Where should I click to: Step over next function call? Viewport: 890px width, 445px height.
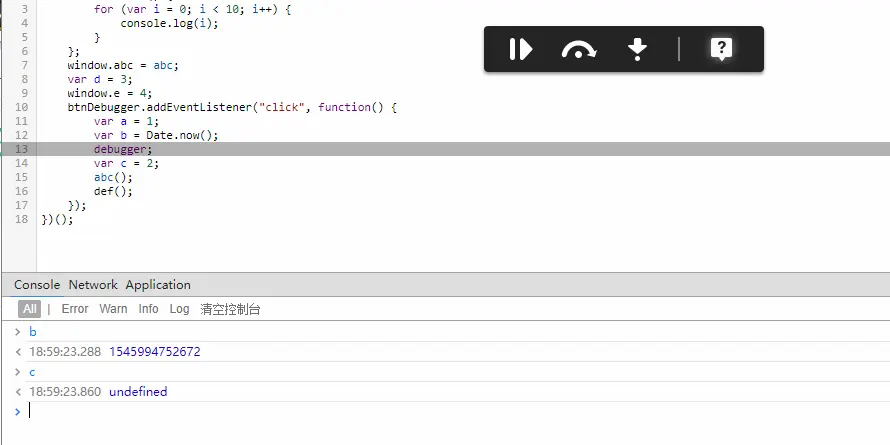point(578,49)
